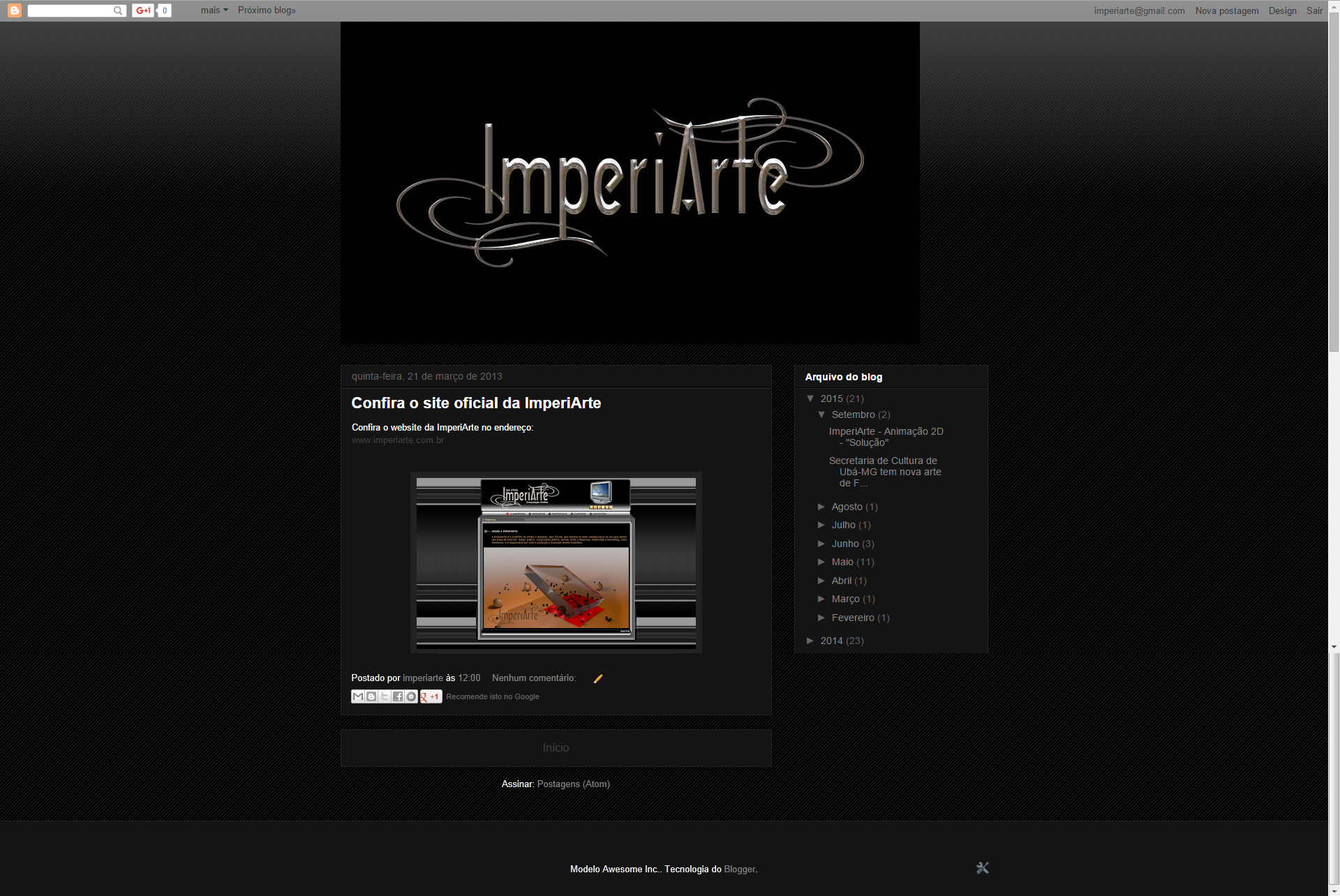Click the Google +1 button under post

[431, 696]
